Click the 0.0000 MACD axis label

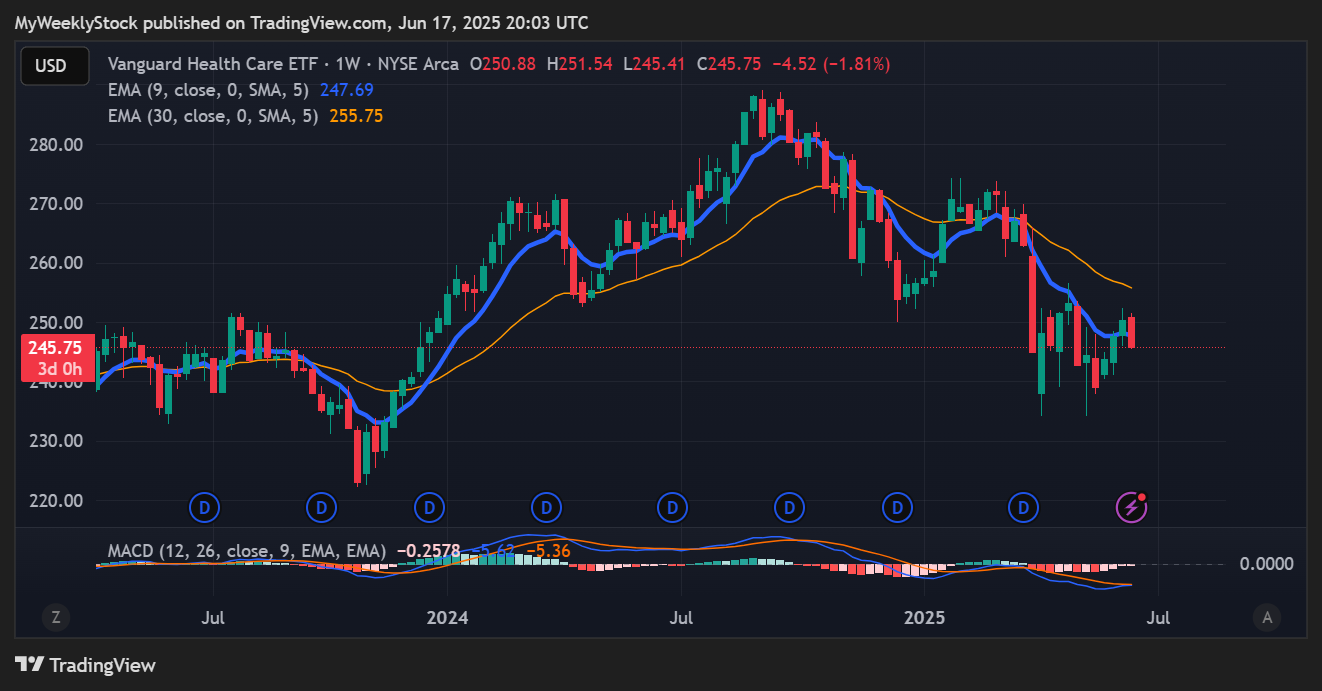(x=1266, y=564)
